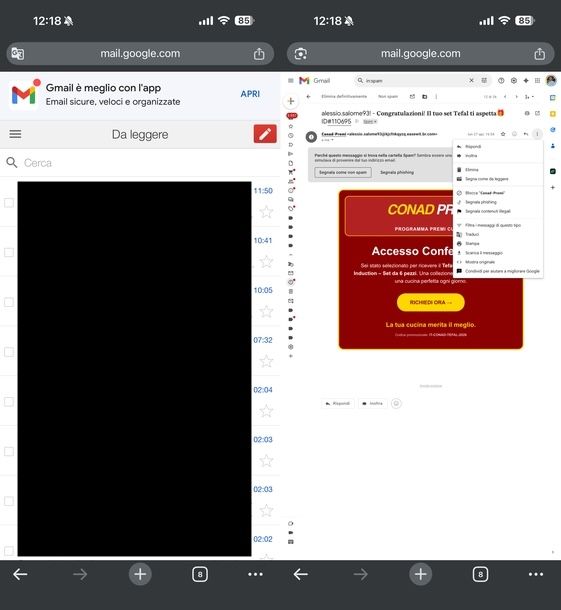Select checkbox of the 10:05 email

[x=9, y=302]
